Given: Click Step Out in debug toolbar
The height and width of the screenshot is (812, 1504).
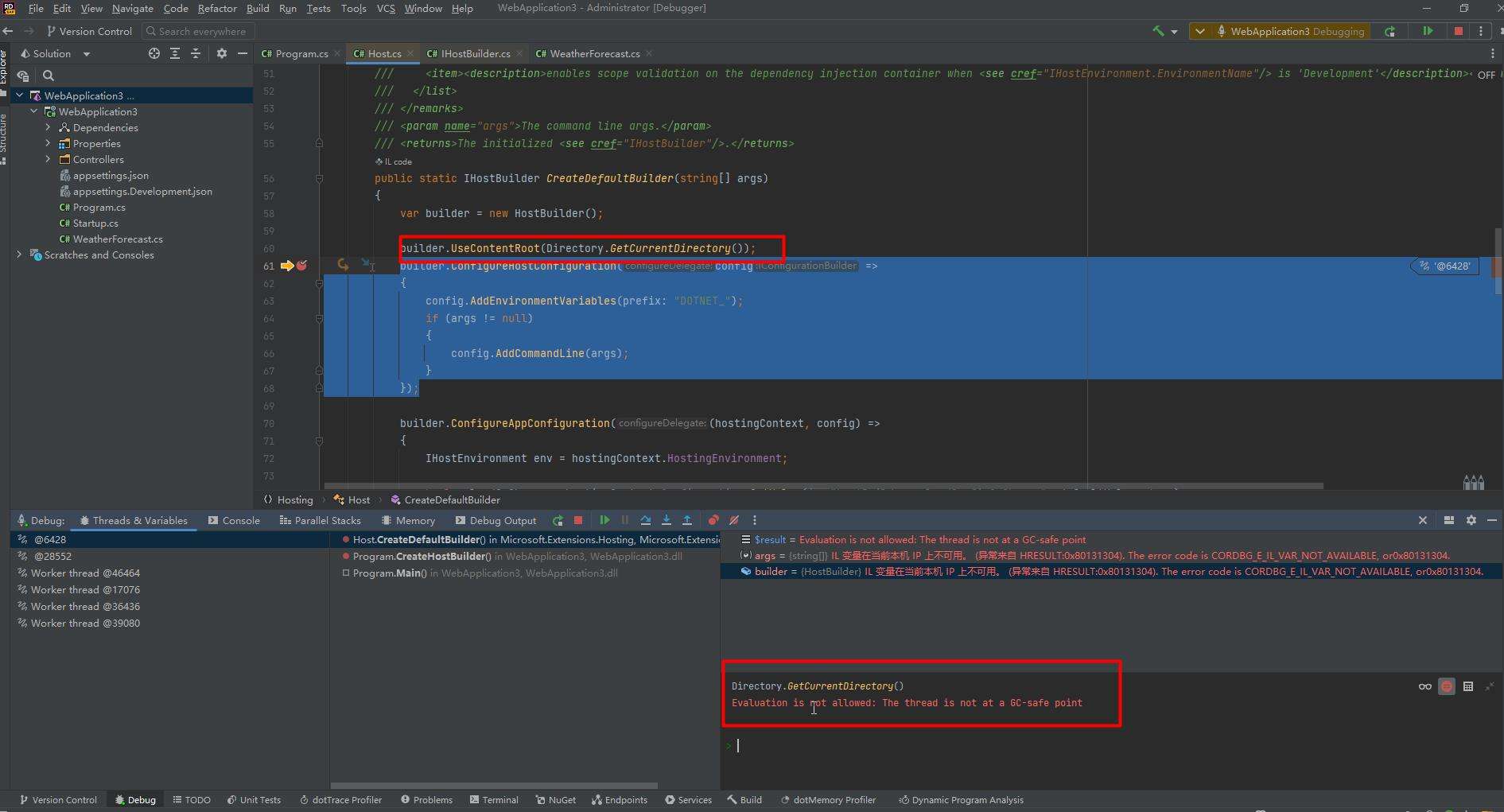Looking at the screenshot, I should [687, 520].
